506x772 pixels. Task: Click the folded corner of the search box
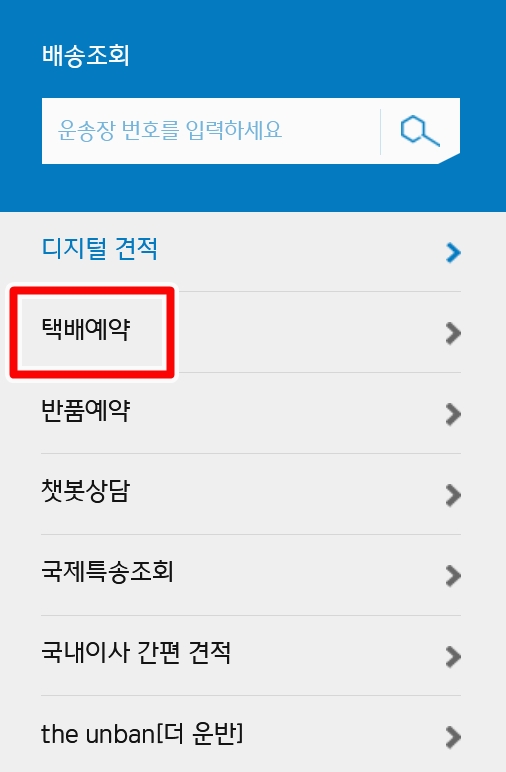(x=450, y=159)
